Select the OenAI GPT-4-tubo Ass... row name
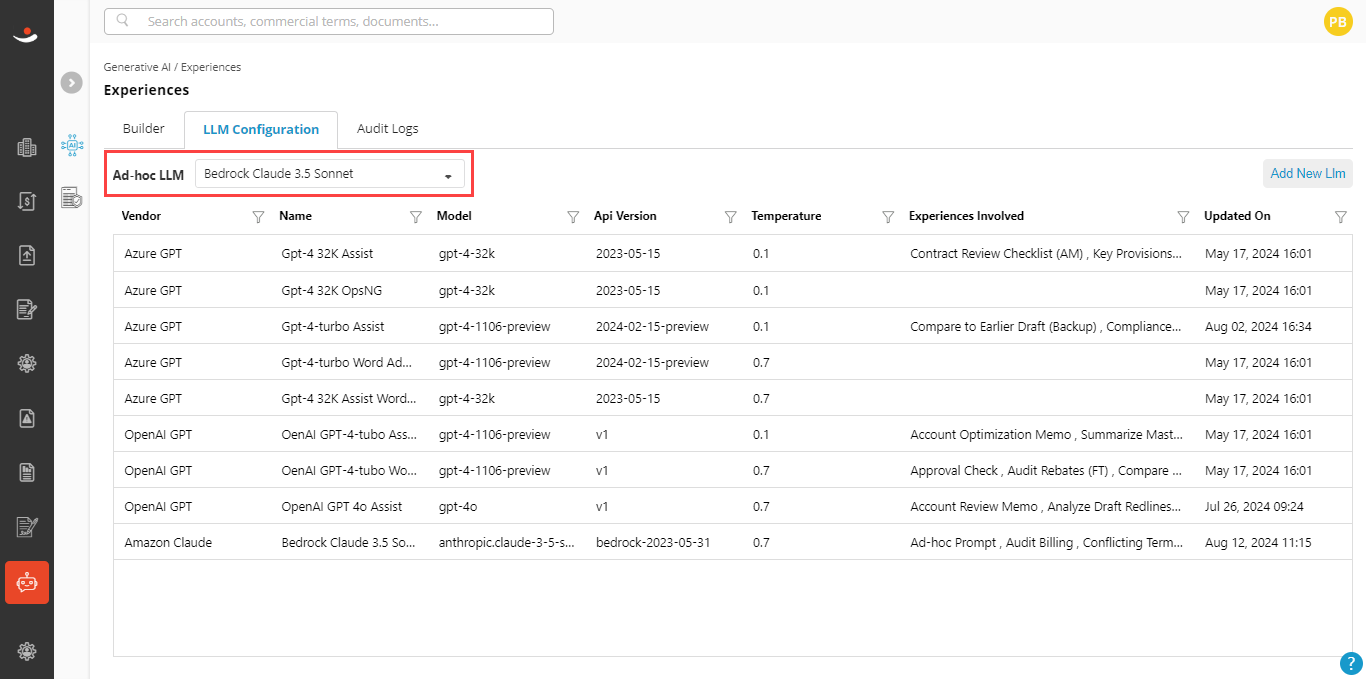1366x679 pixels. point(349,434)
